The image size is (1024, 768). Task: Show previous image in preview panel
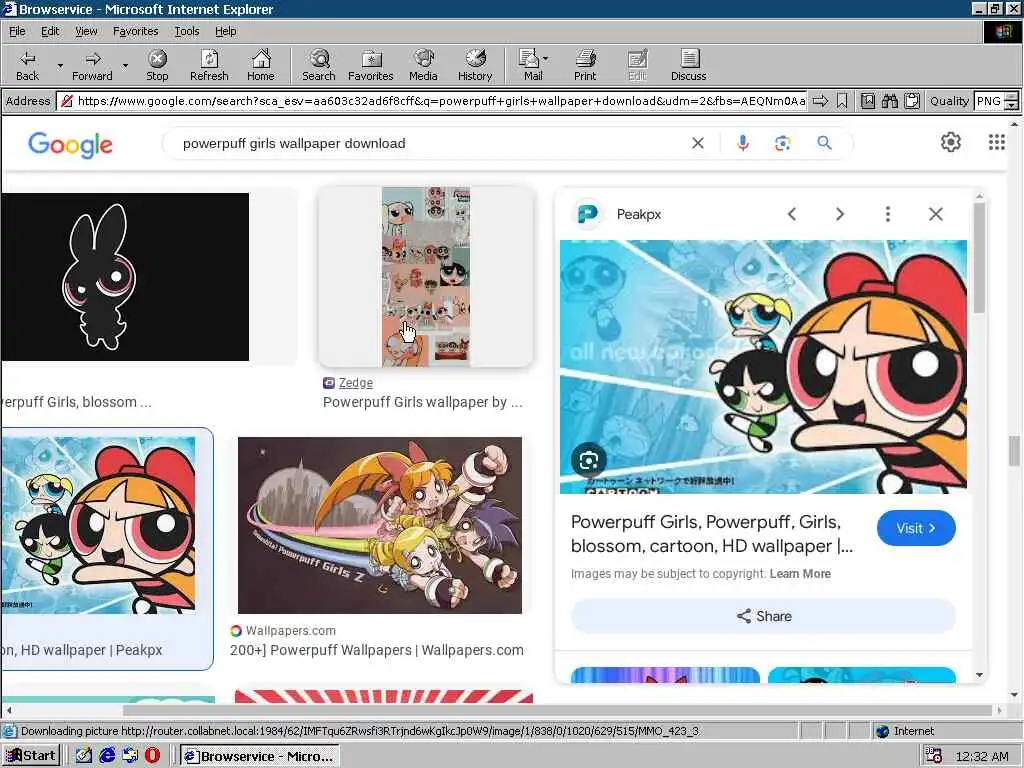(x=792, y=214)
